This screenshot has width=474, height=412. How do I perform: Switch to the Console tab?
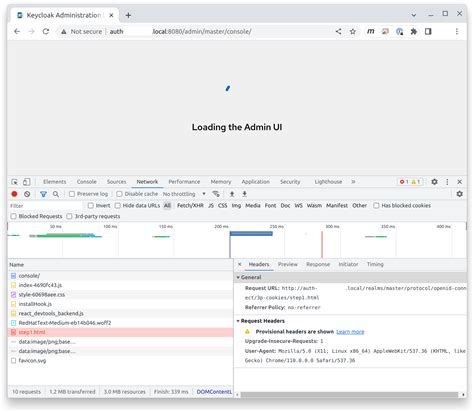87,182
